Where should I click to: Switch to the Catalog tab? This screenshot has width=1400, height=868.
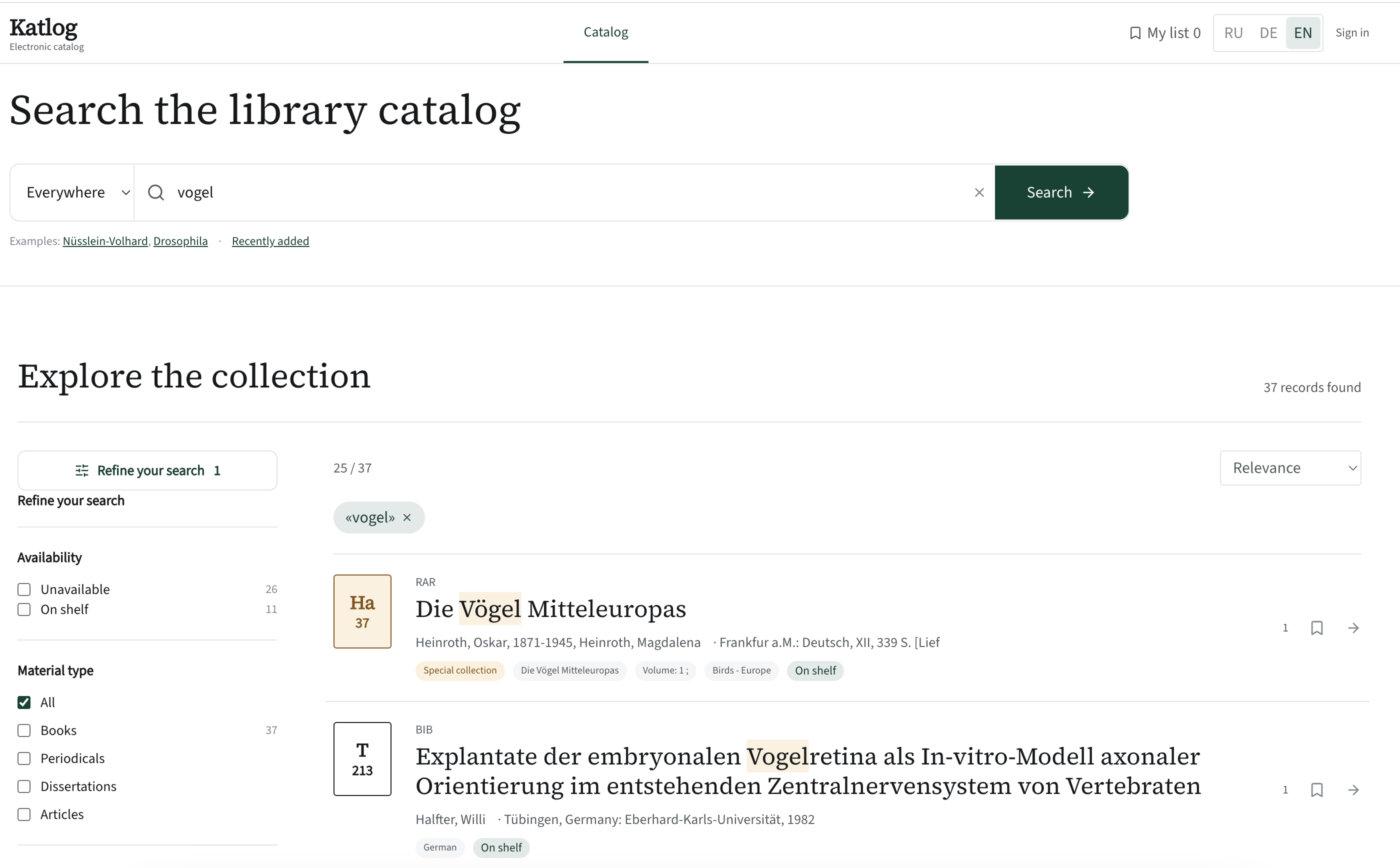[605, 32]
